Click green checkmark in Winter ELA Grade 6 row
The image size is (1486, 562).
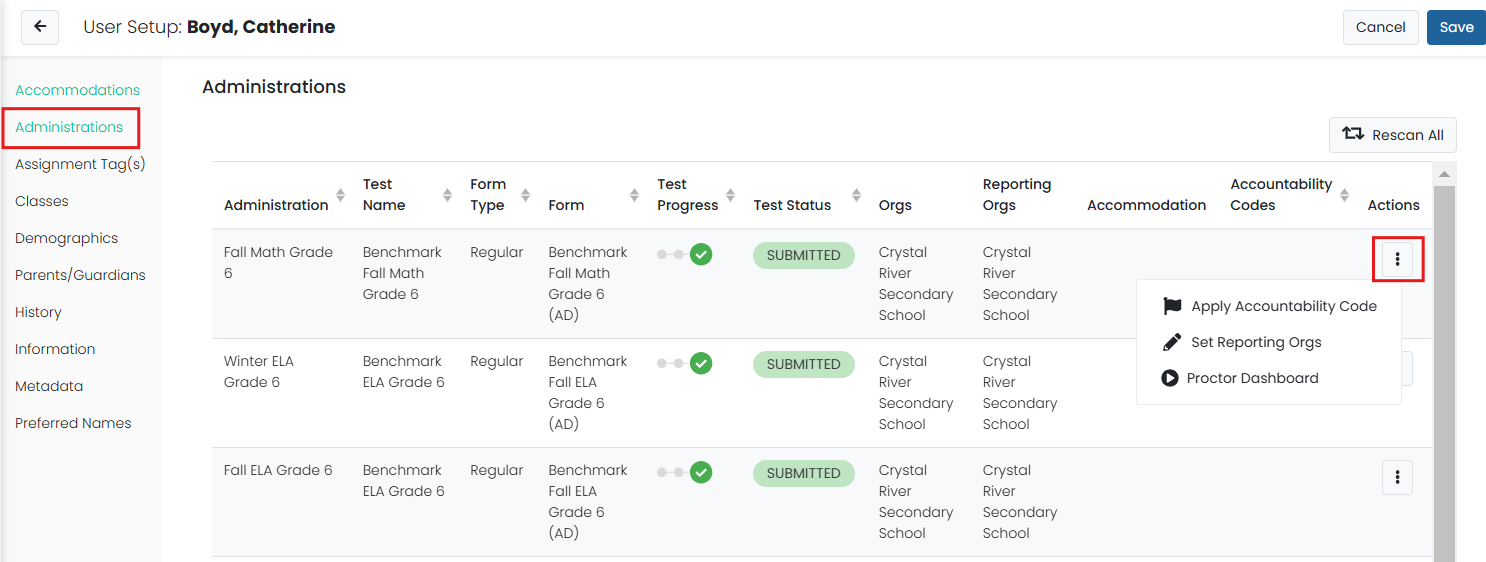pyautogui.click(x=701, y=363)
